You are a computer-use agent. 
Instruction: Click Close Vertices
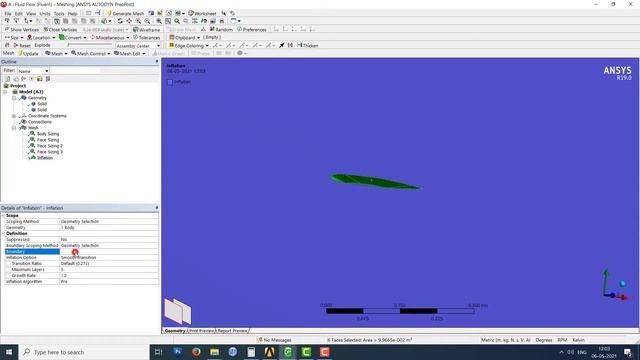60,29
